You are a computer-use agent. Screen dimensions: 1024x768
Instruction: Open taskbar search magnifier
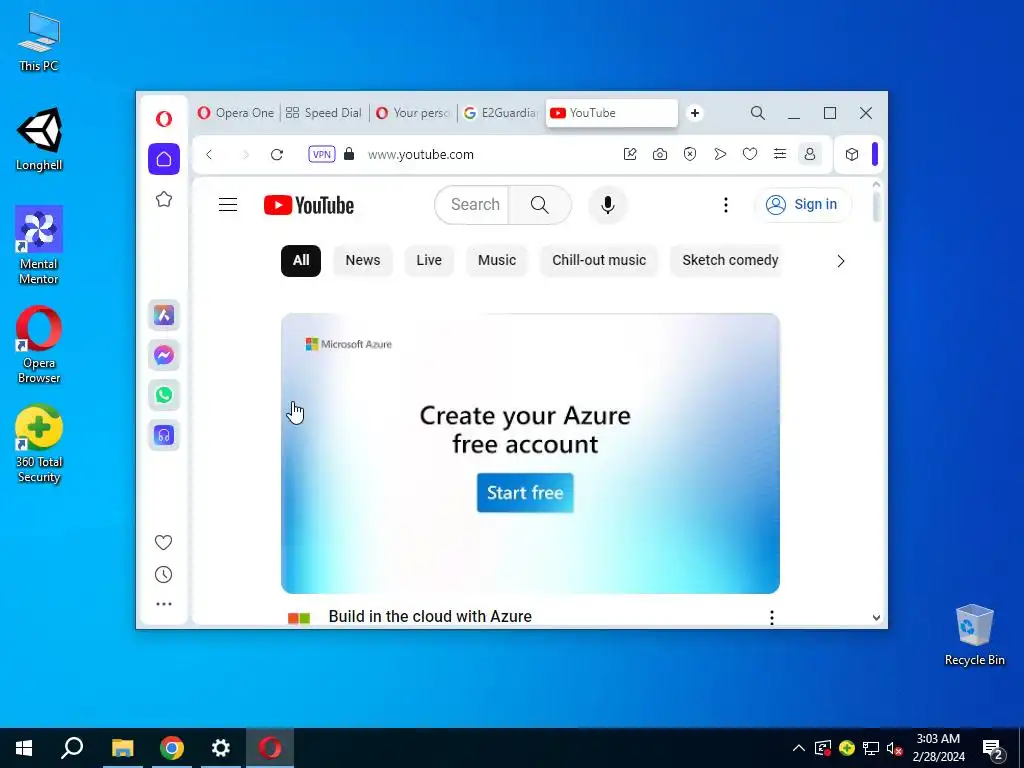[x=72, y=748]
